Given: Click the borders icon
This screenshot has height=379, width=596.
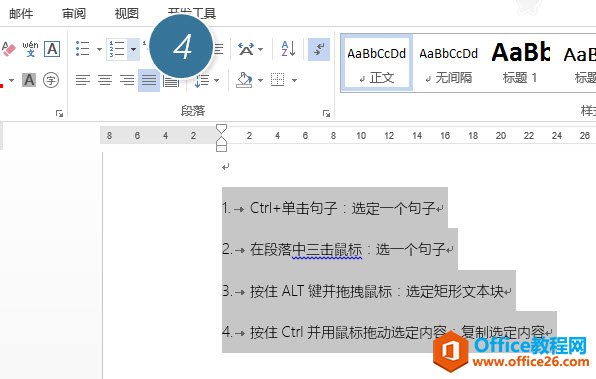Looking at the screenshot, I should [277, 80].
